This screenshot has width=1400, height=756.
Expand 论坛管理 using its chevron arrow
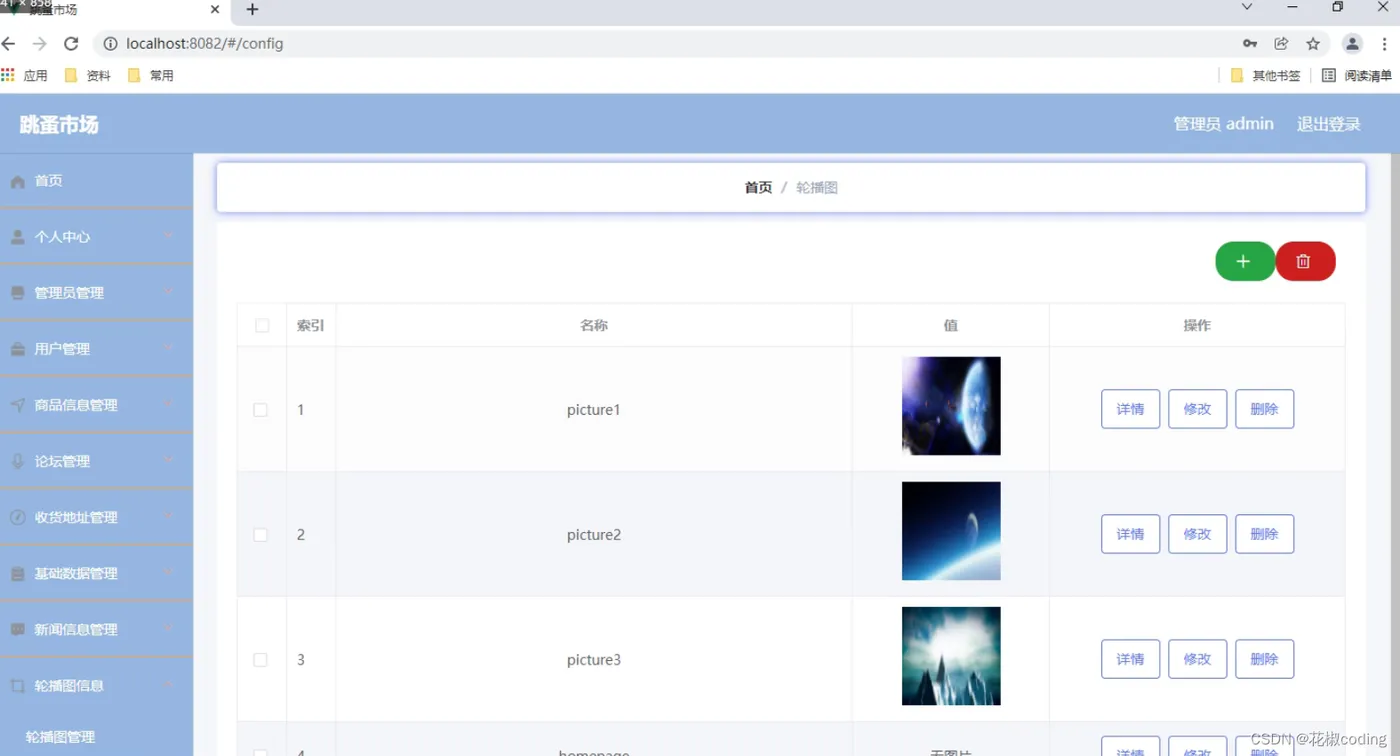click(x=168, y=461)
